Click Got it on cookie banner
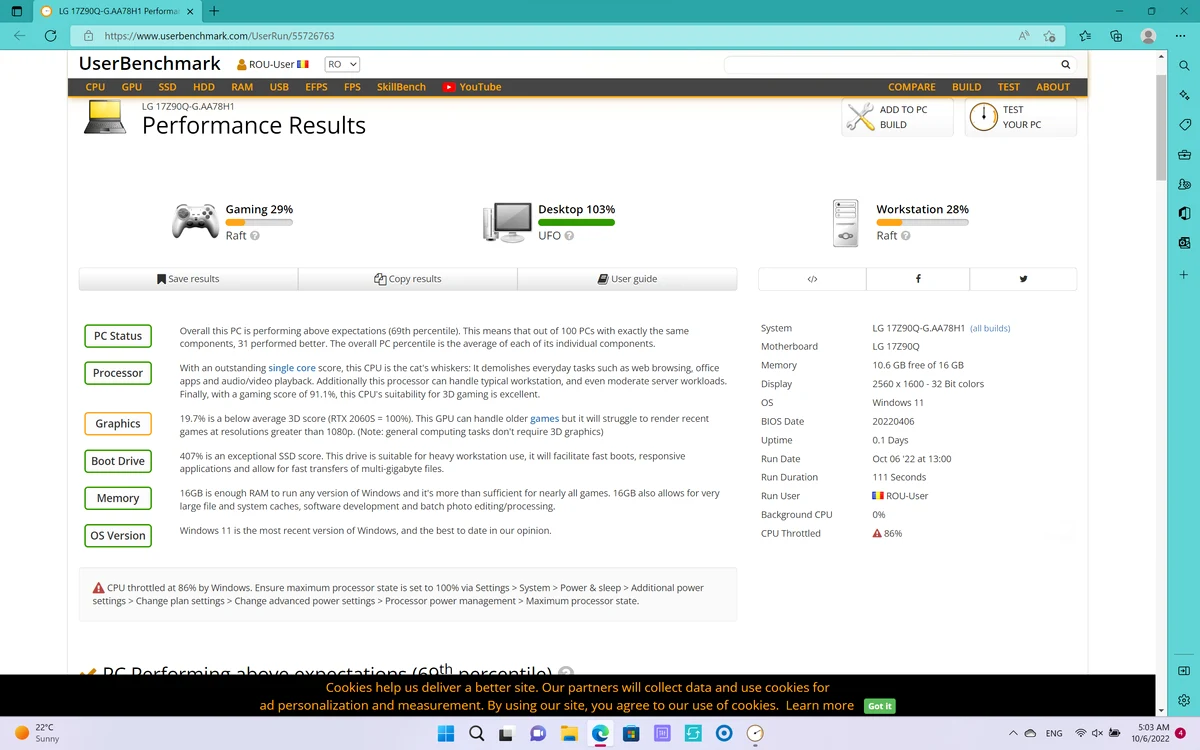 (x=880, y=706)
